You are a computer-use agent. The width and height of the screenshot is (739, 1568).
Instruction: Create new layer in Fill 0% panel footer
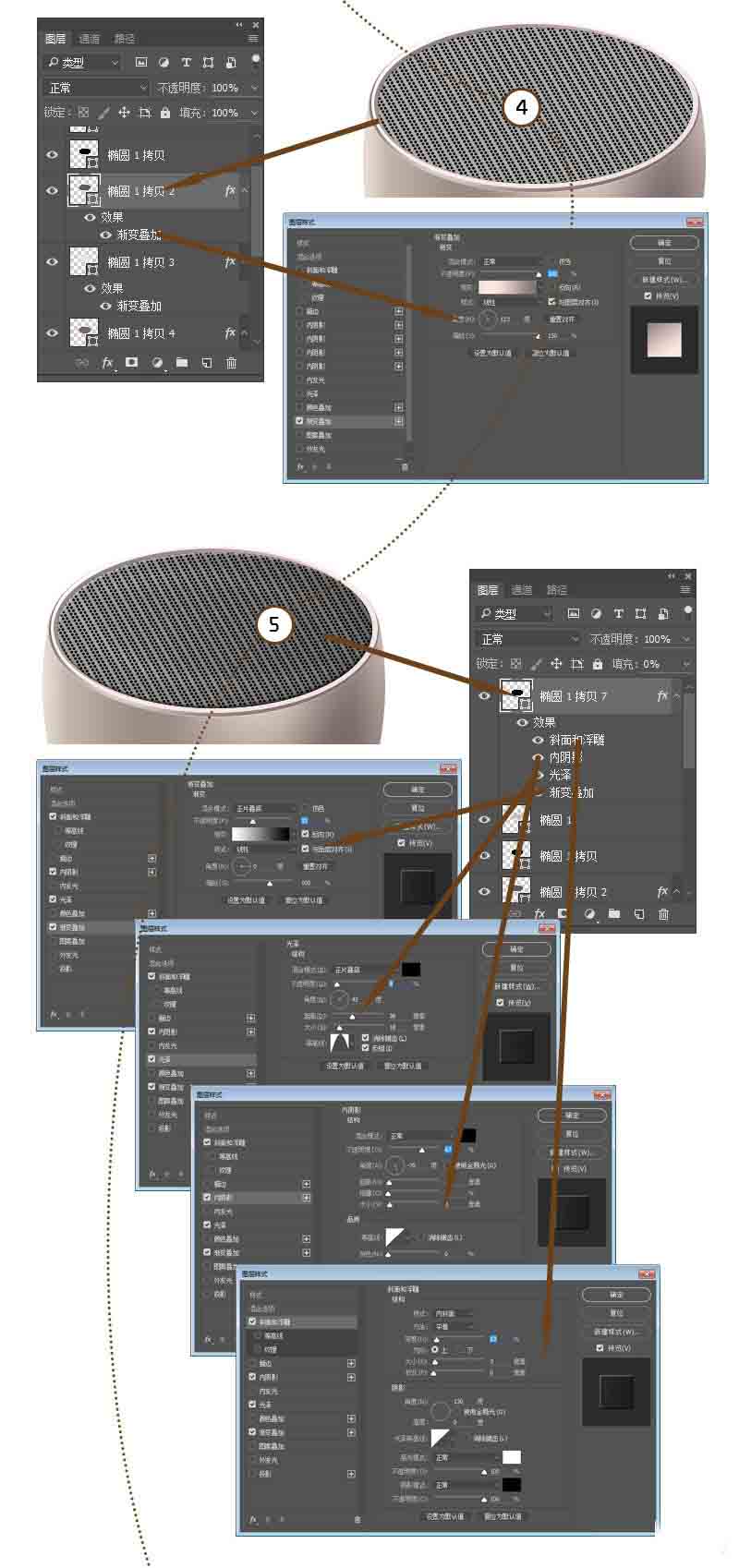639,914
